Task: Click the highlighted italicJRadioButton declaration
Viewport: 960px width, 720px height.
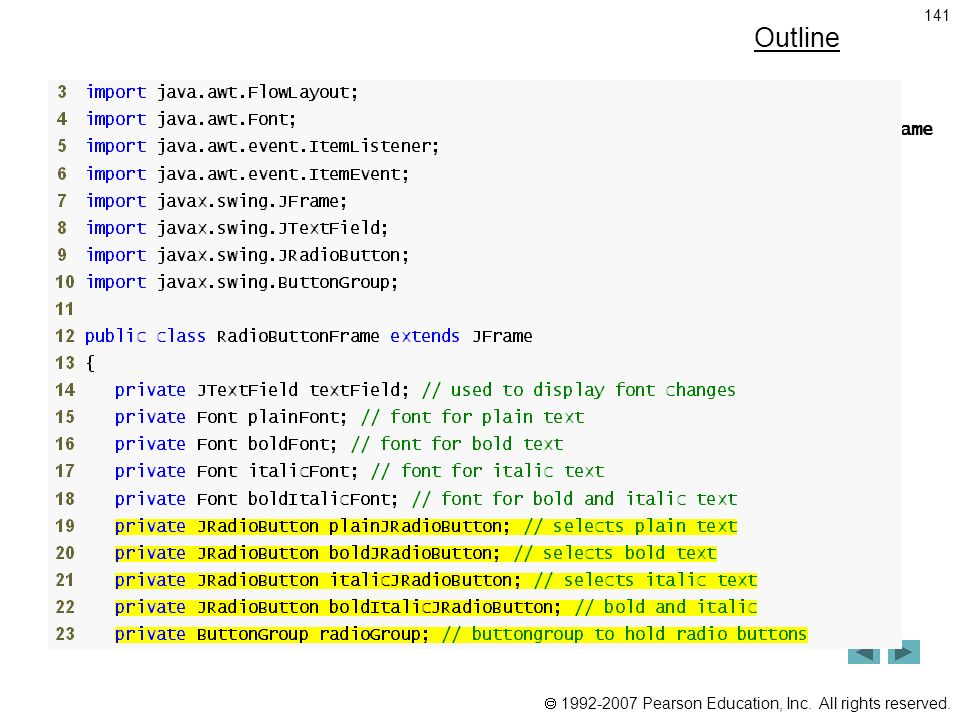Action: pyautogui.click(x=436, y=580)
